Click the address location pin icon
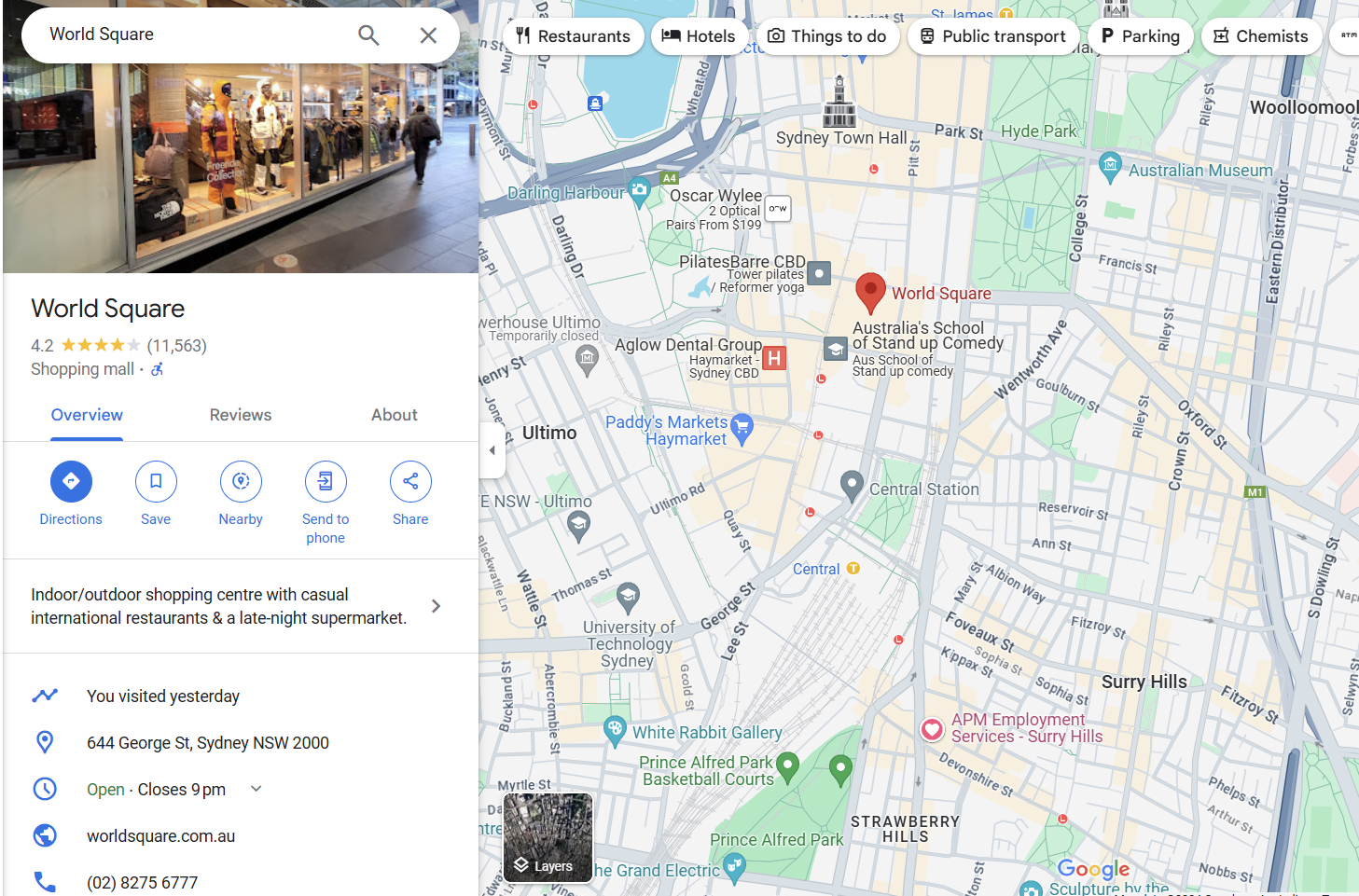Image resolution: width=1359 pixels, height=896 pixels. [45, 742]
